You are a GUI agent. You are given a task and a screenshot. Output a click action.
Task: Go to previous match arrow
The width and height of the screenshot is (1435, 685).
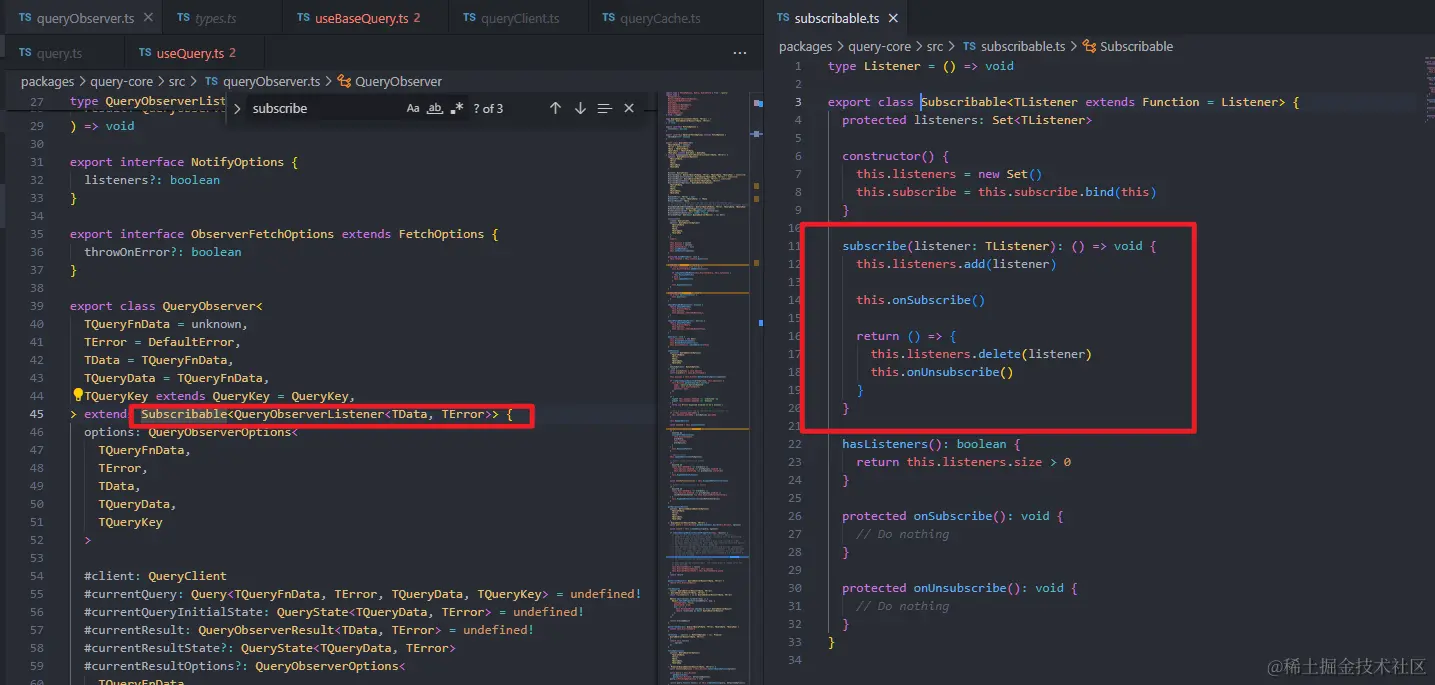pyautogui.click(x=556, y=108)
